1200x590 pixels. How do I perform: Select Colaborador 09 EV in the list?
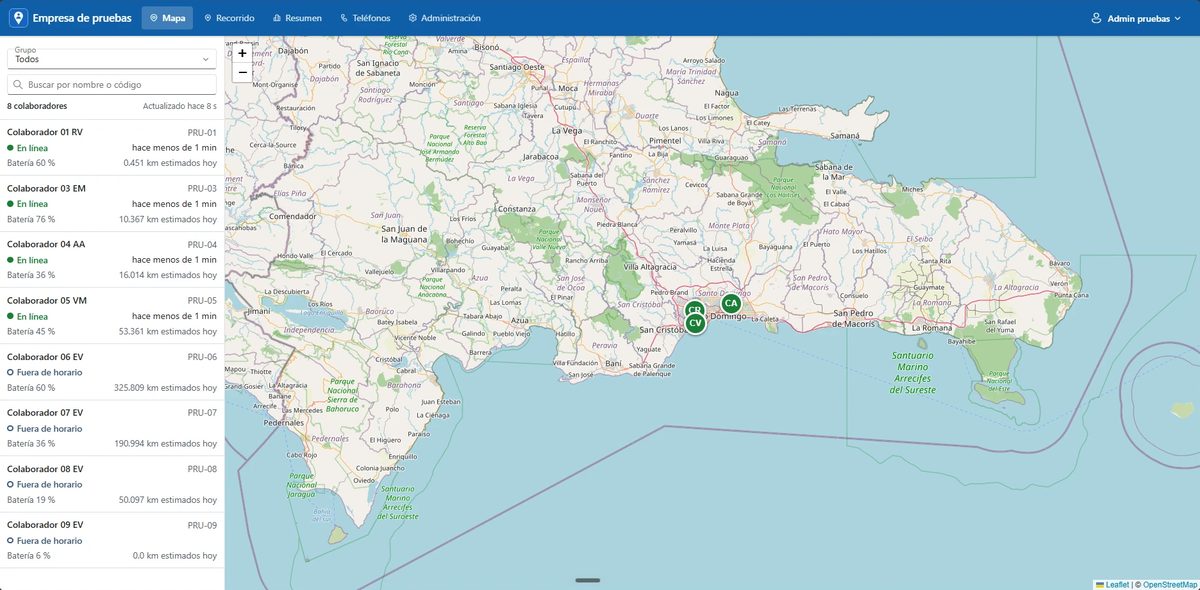point(112,539)
